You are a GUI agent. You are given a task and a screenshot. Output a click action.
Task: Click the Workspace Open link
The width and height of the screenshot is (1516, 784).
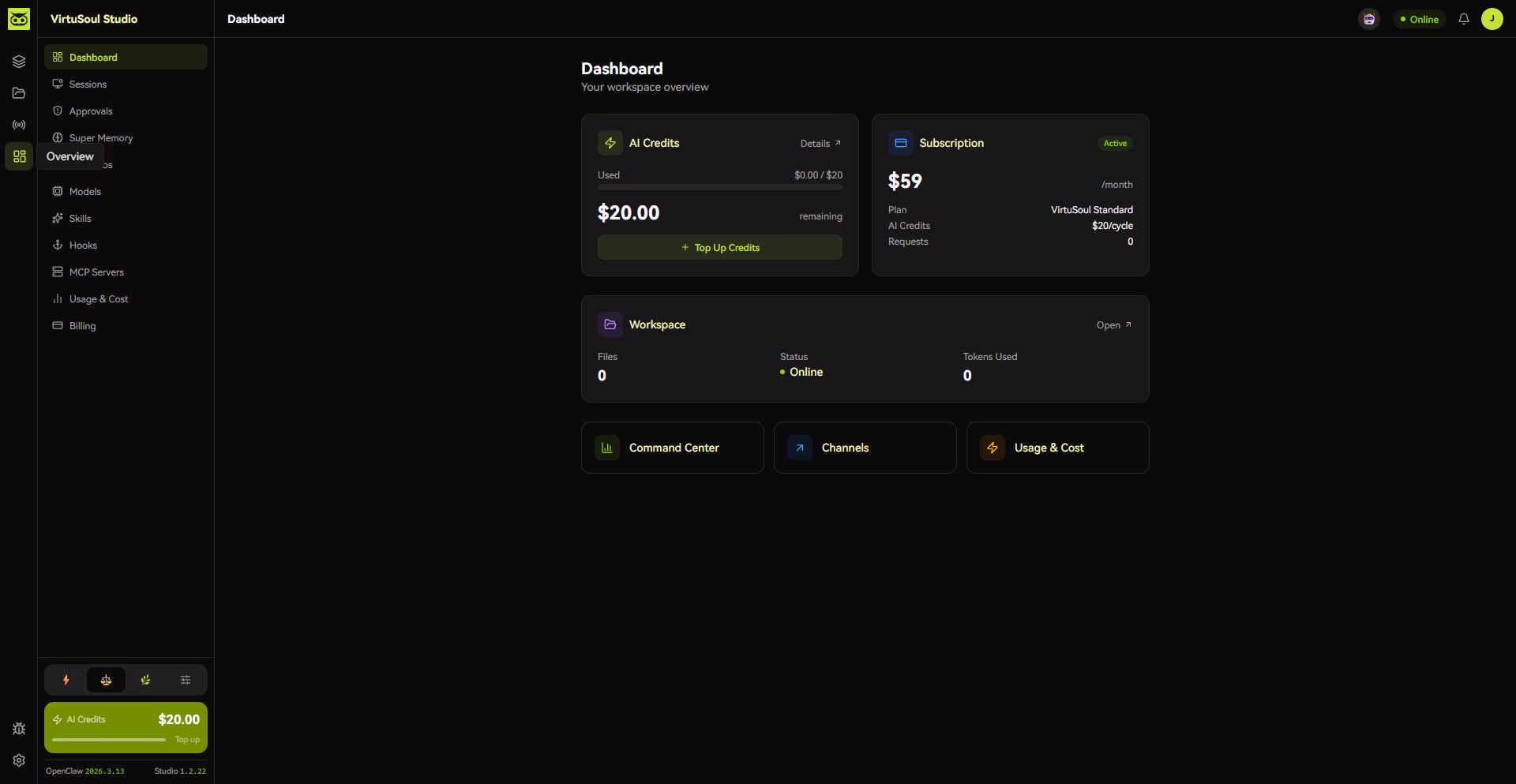(x=1114, y=325)
